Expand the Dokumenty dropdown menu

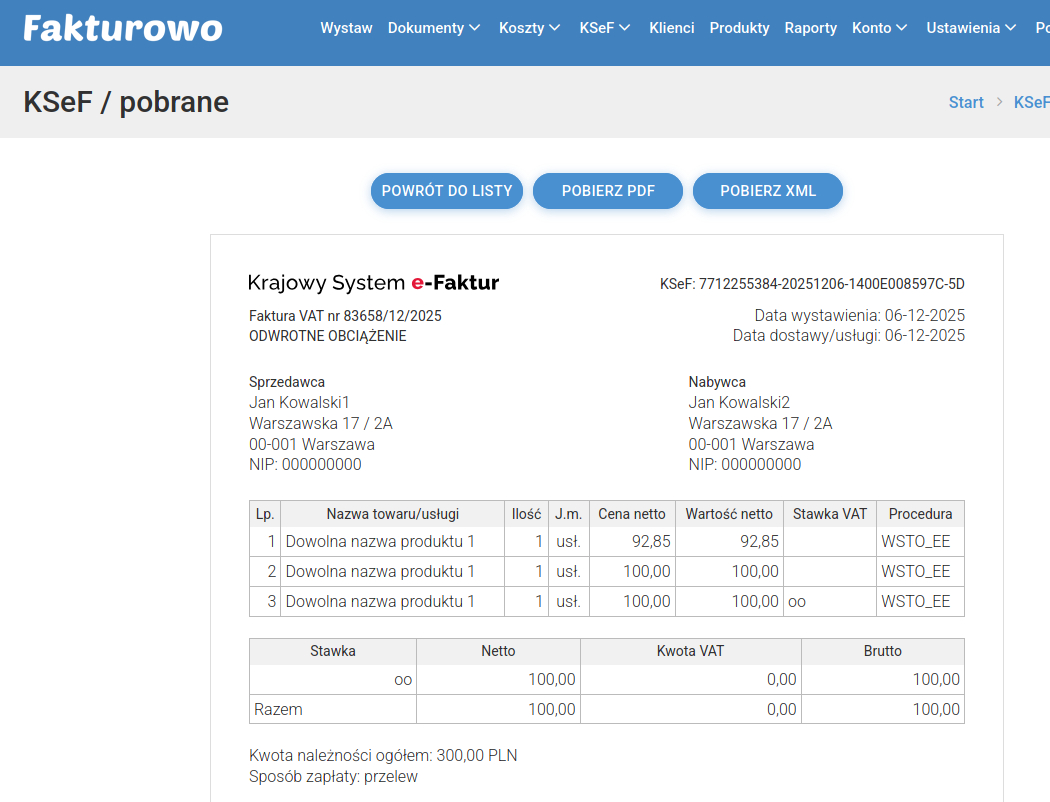[434, 28]
